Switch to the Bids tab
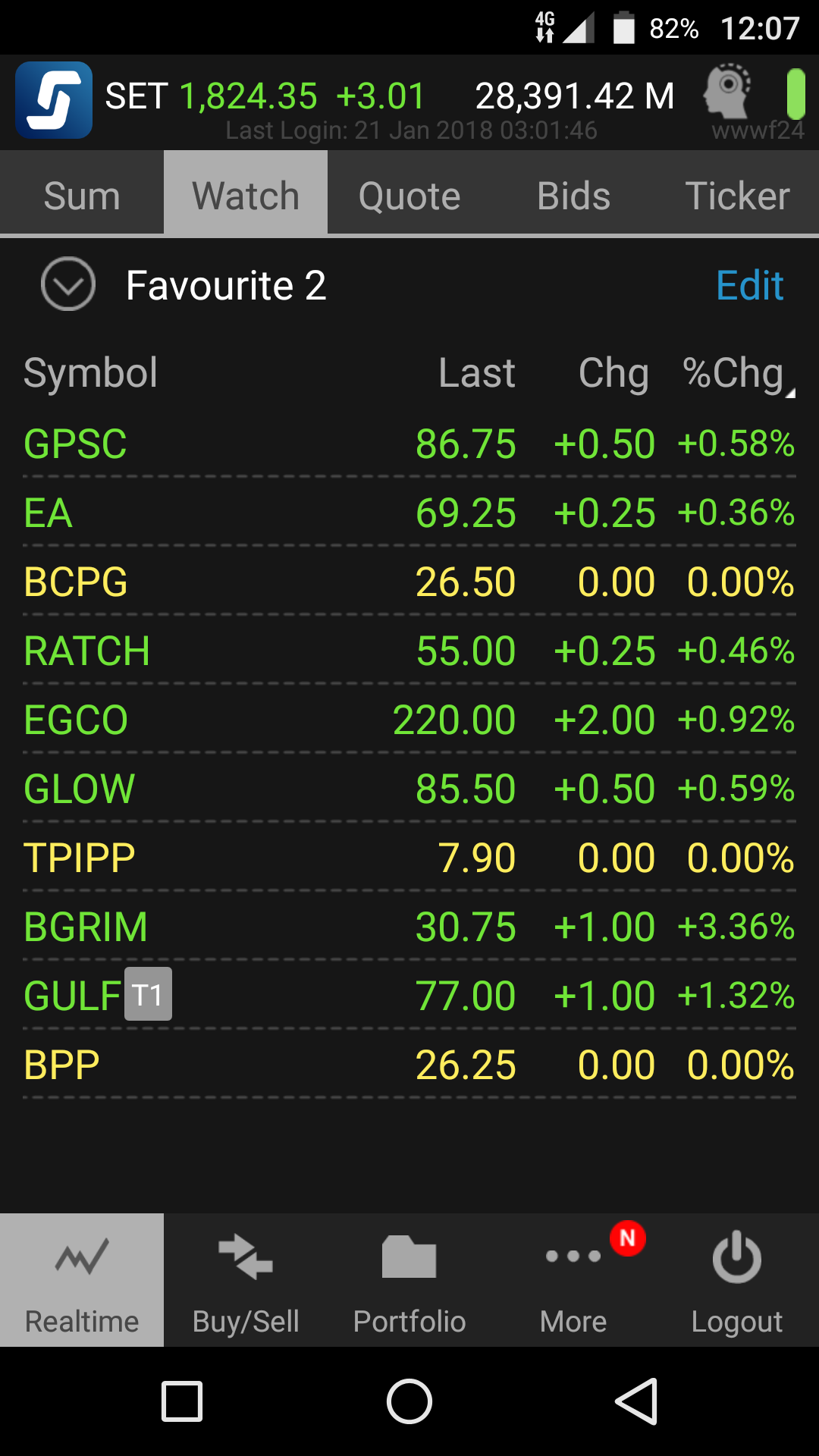 pos(573,196)
